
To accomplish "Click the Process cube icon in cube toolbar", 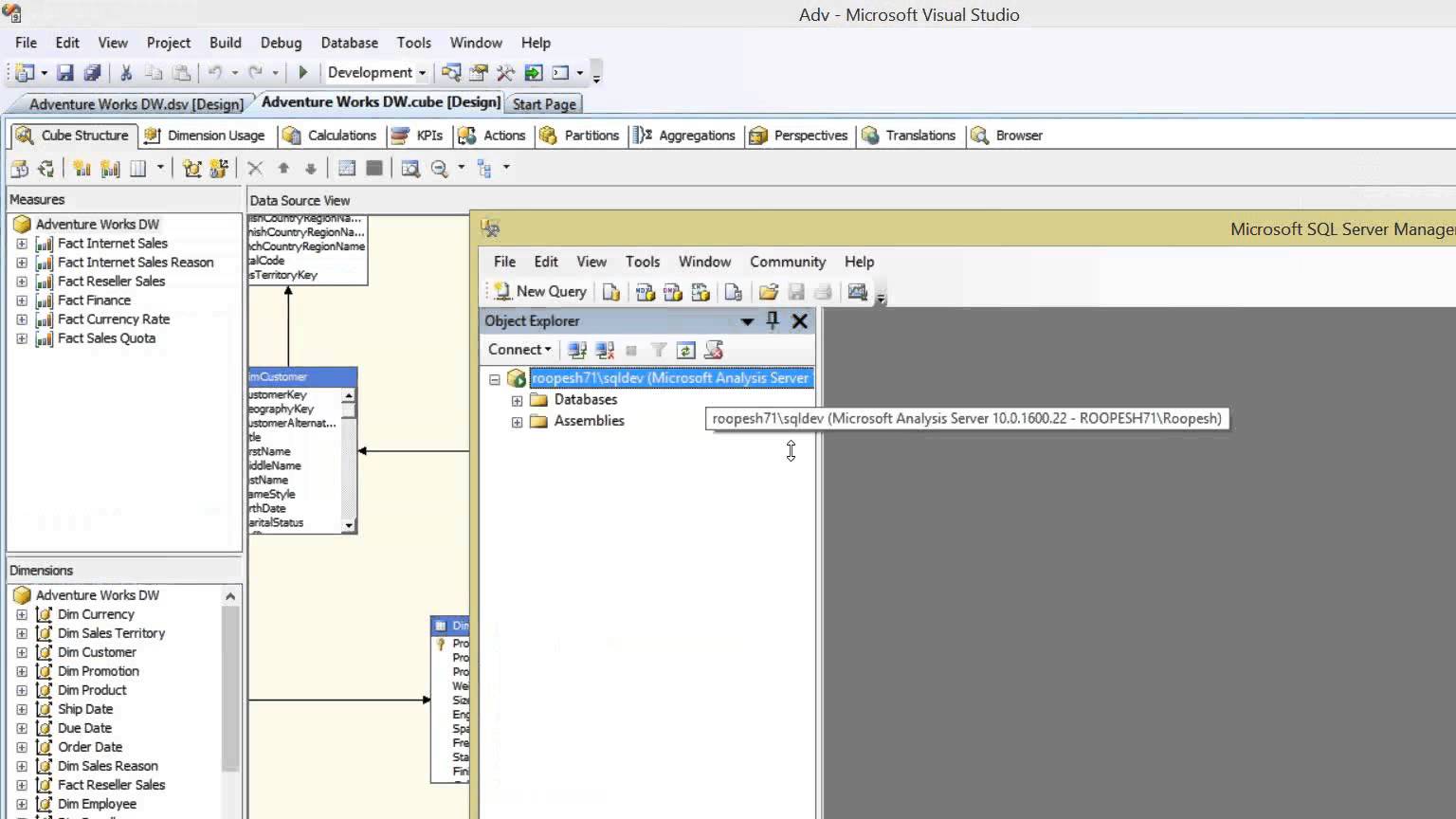I will [x=20, y=168].
